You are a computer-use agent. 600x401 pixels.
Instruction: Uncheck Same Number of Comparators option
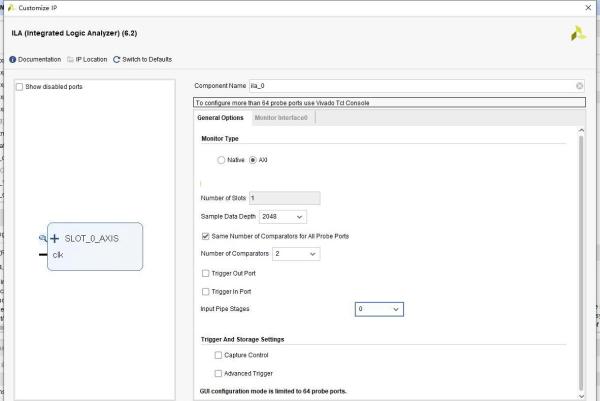(x=206, y=236)
